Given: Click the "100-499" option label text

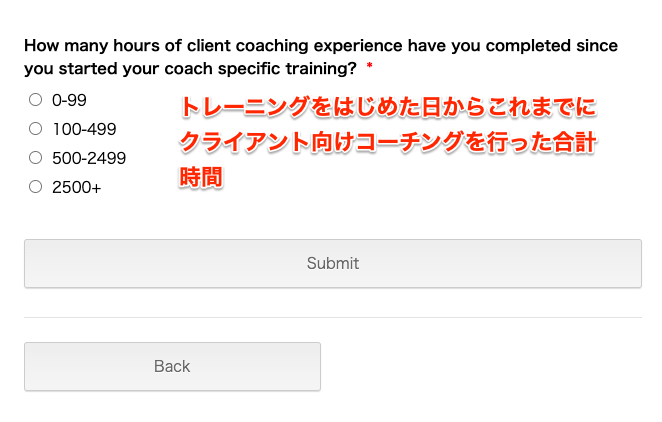Looking at the screenshot, I should coord(84,129).
